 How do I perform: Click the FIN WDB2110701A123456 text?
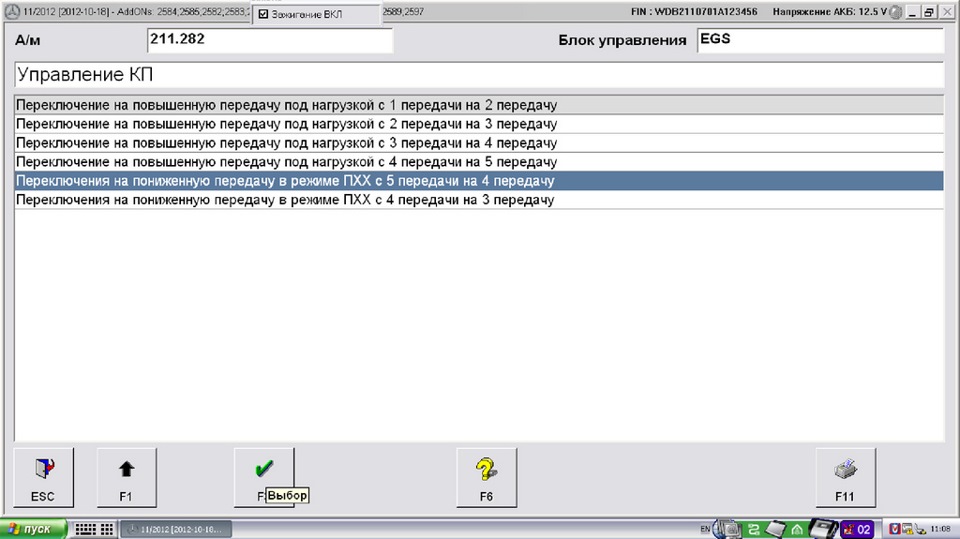pos(694,12)
